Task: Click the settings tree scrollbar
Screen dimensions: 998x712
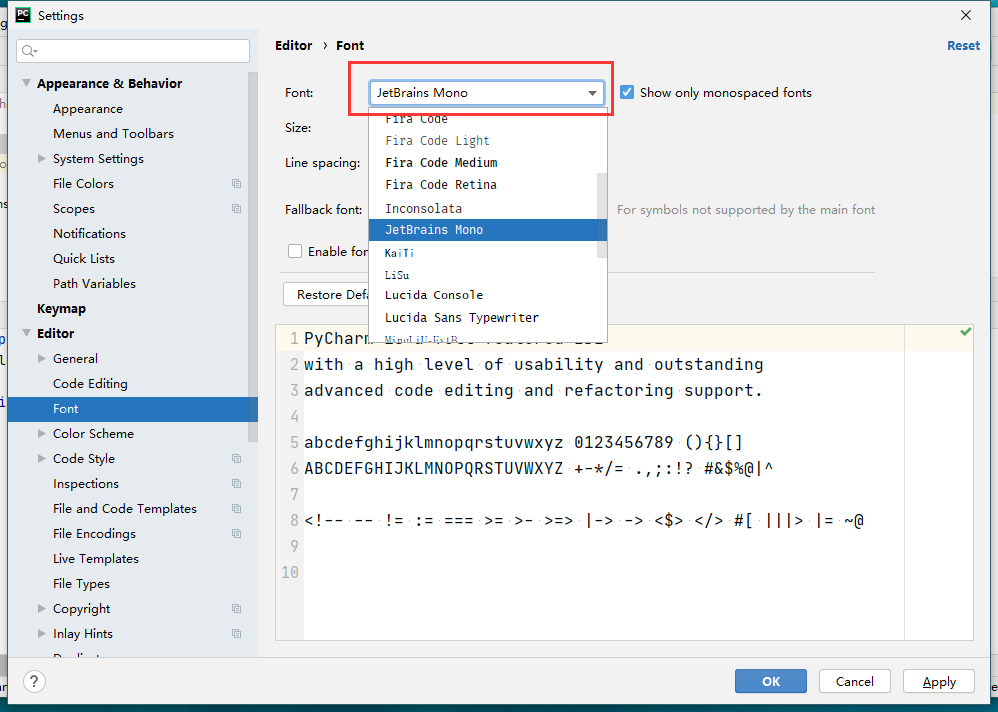Action: click(253, 257)
